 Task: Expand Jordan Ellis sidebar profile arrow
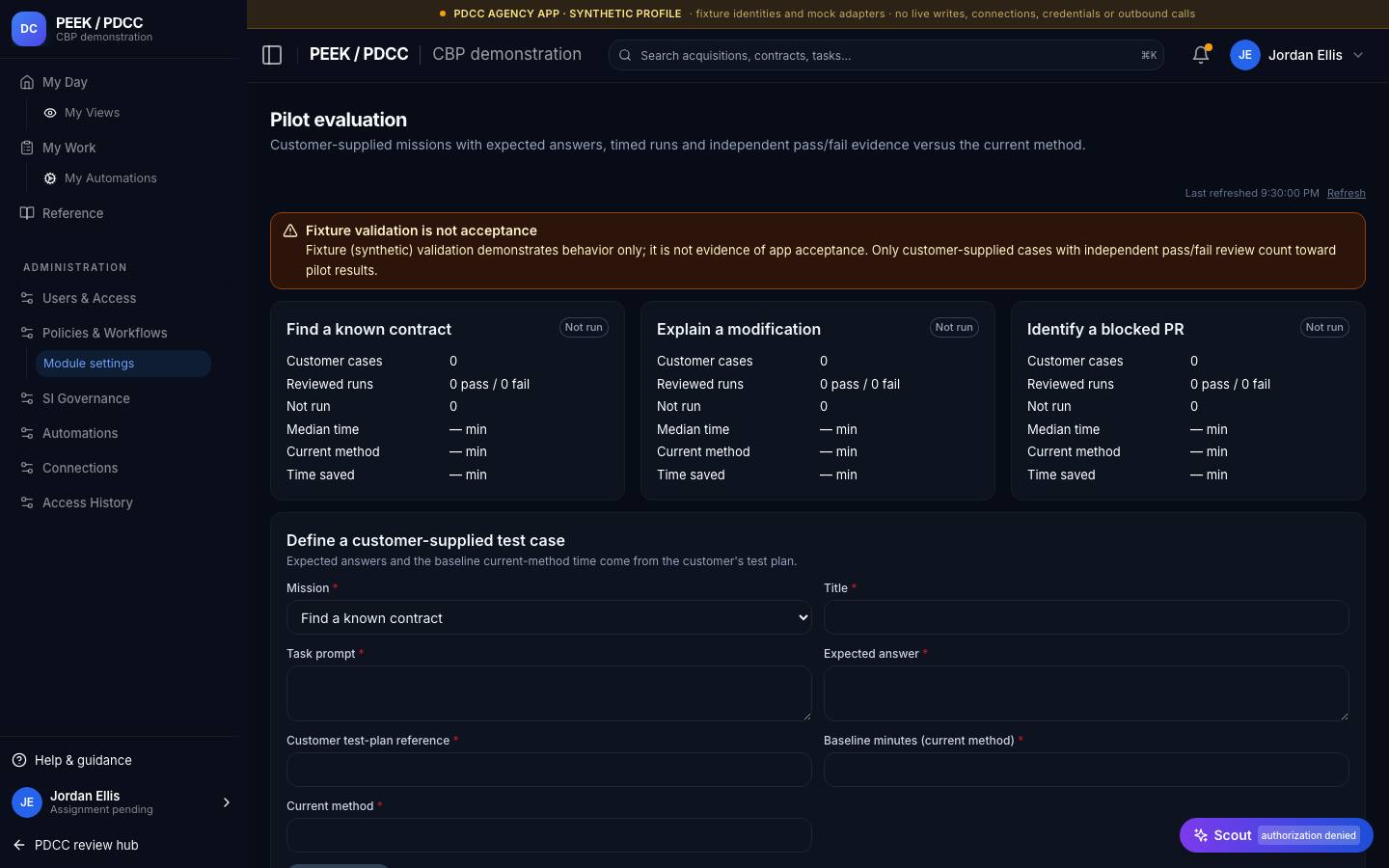pyautogui.click(x=227, y=802)
